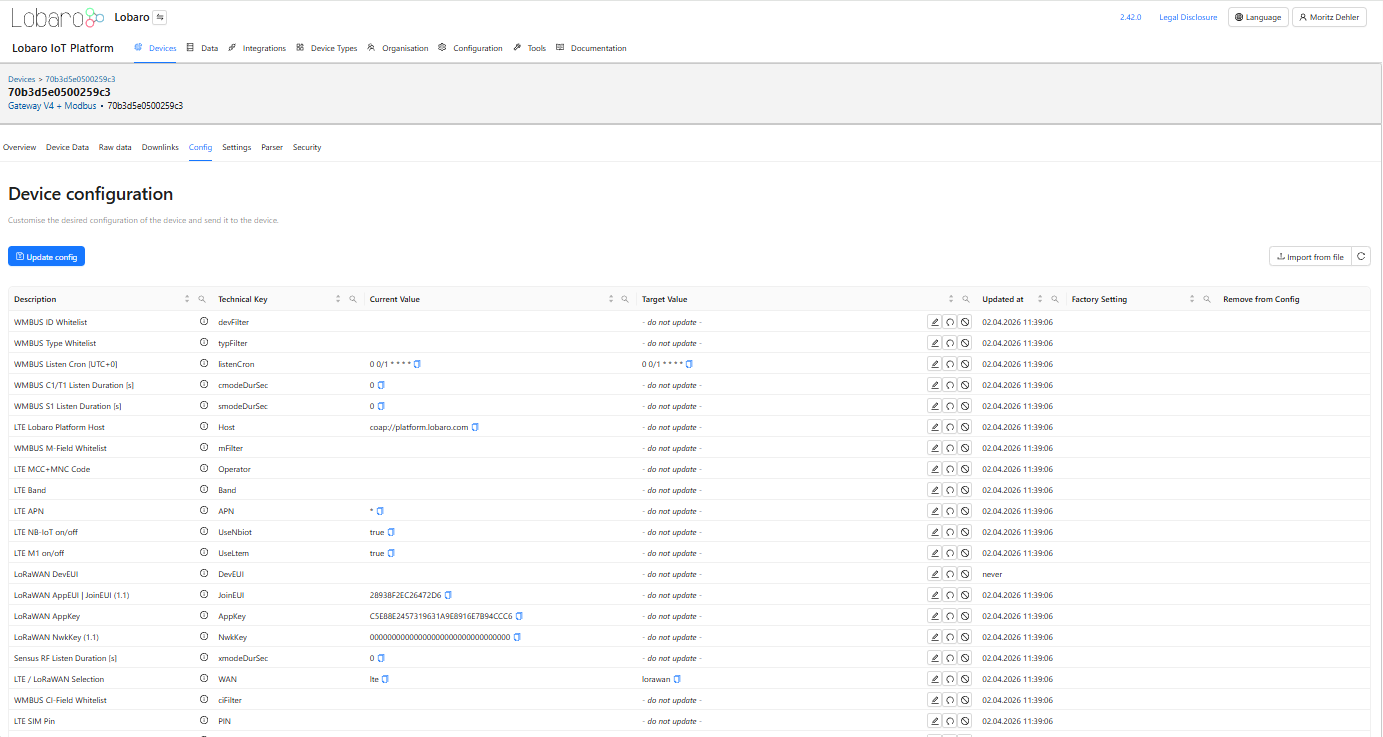Show info for WMBUS C1/T1 Listen Duration
The image size is (1383, 737).
point(204,385)
